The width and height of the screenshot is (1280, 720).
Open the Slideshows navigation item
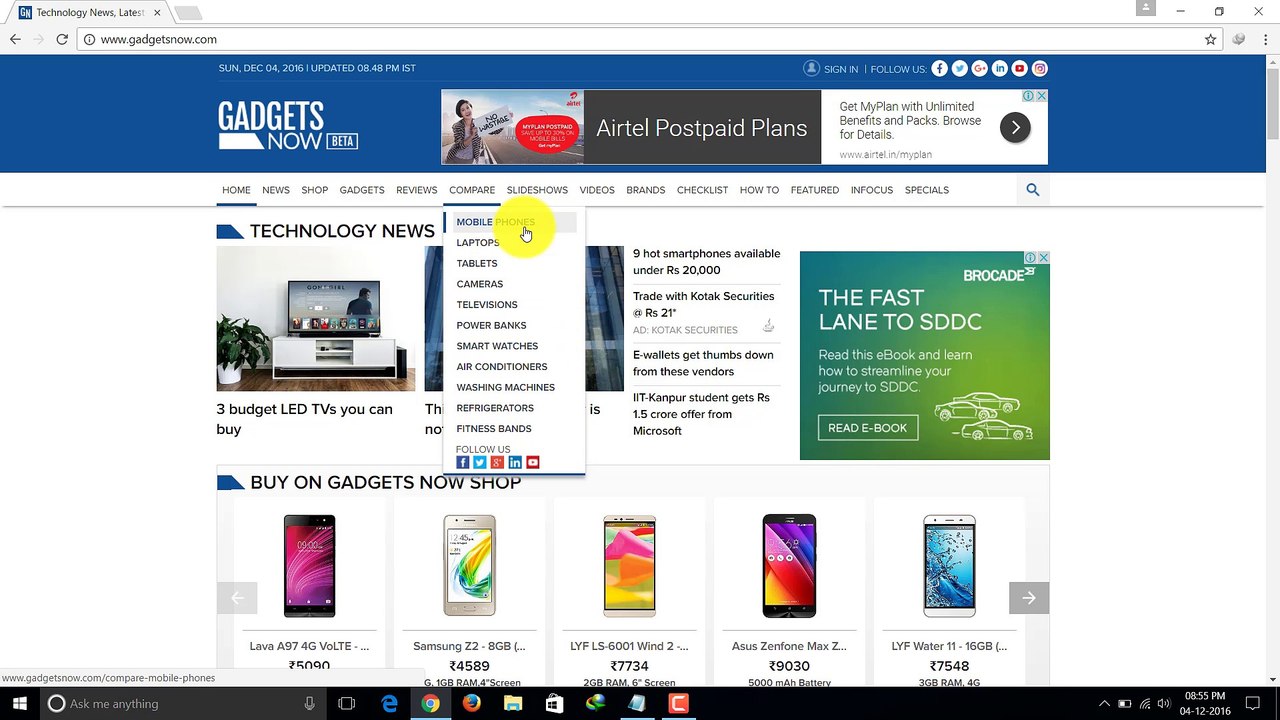click(537, 190)
